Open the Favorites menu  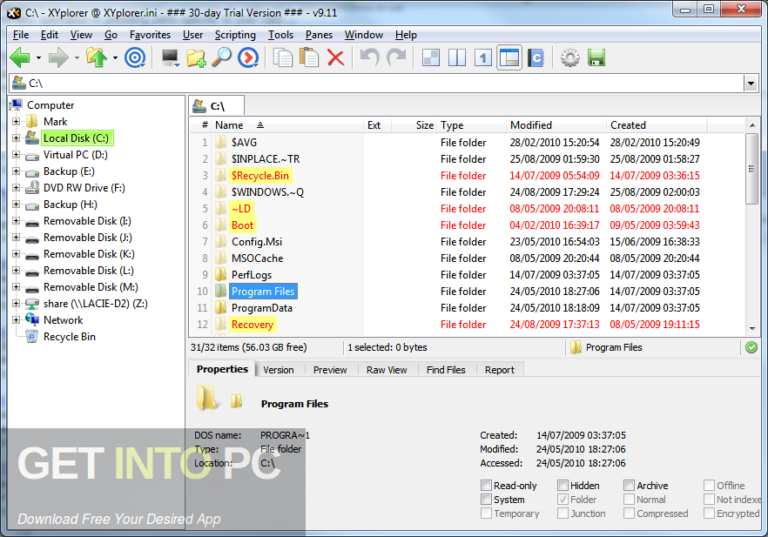150,35
